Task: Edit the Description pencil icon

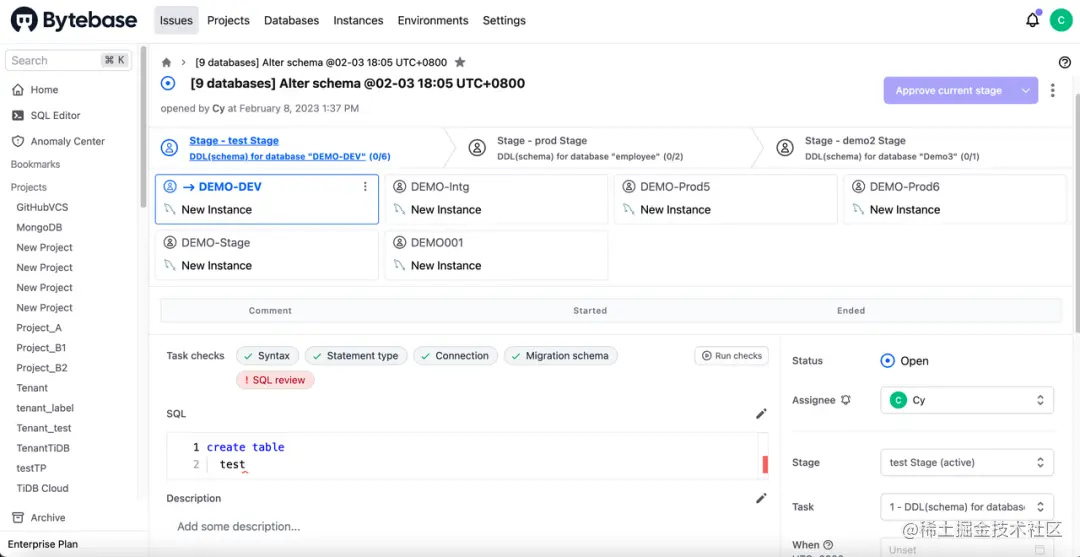Action: pos(761,498)
